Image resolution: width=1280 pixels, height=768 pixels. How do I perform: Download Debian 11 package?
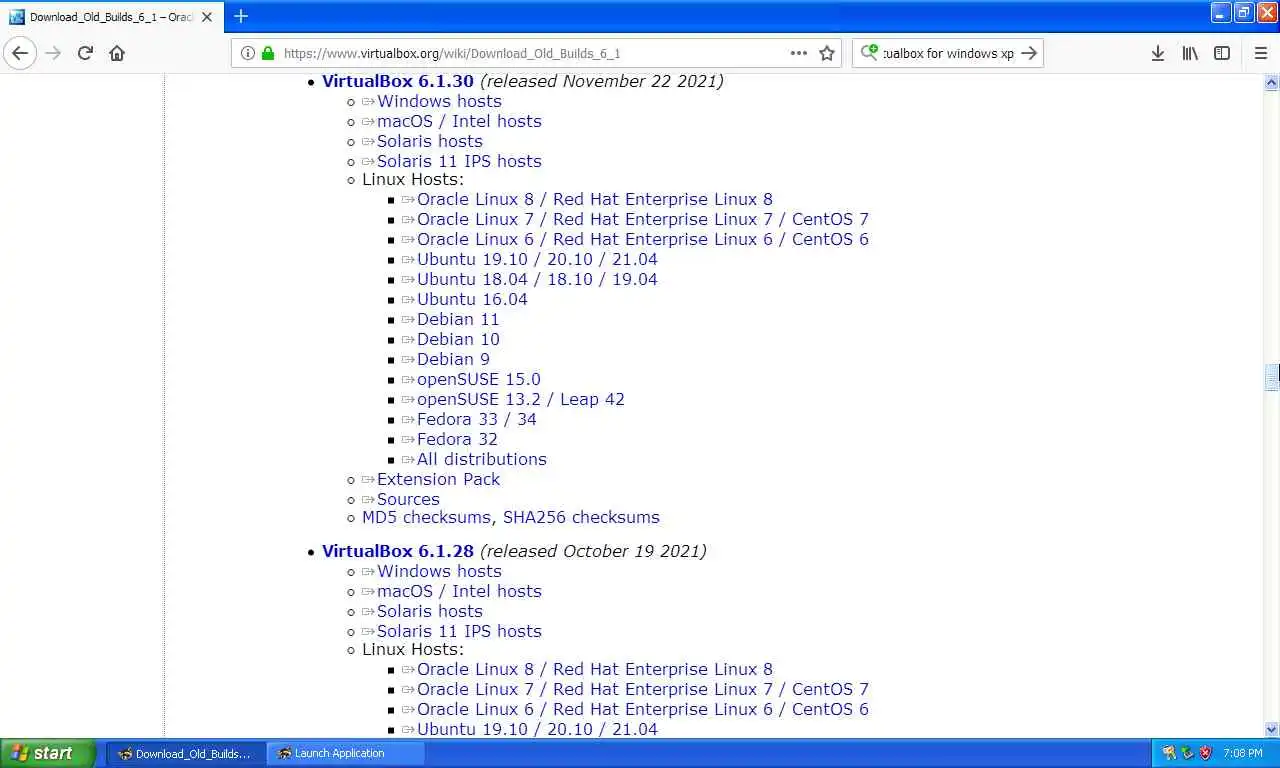point(458,319)
